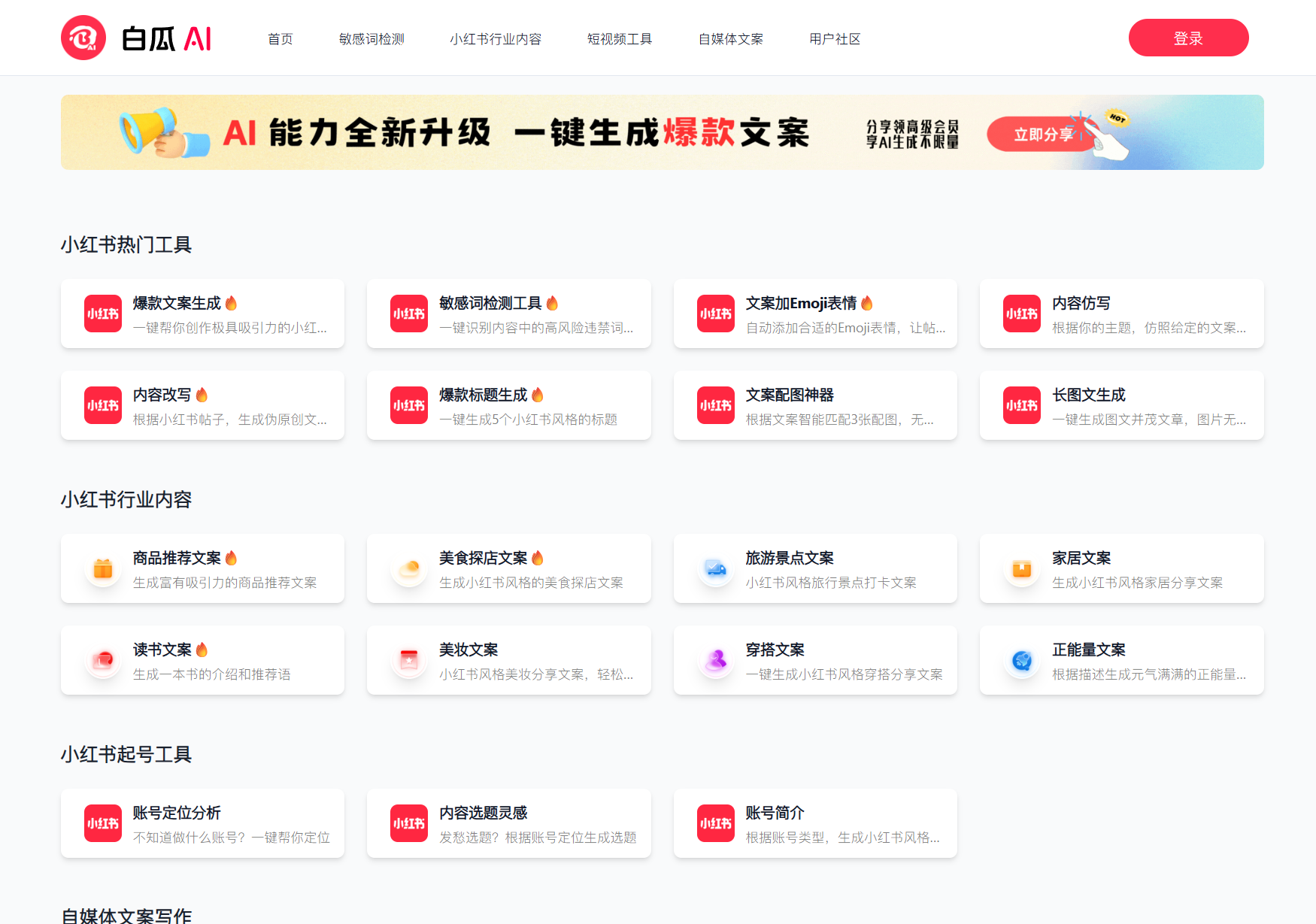Open the 用户社区 nav item
The image size is (1316, 924).
[x=835, y=39]
